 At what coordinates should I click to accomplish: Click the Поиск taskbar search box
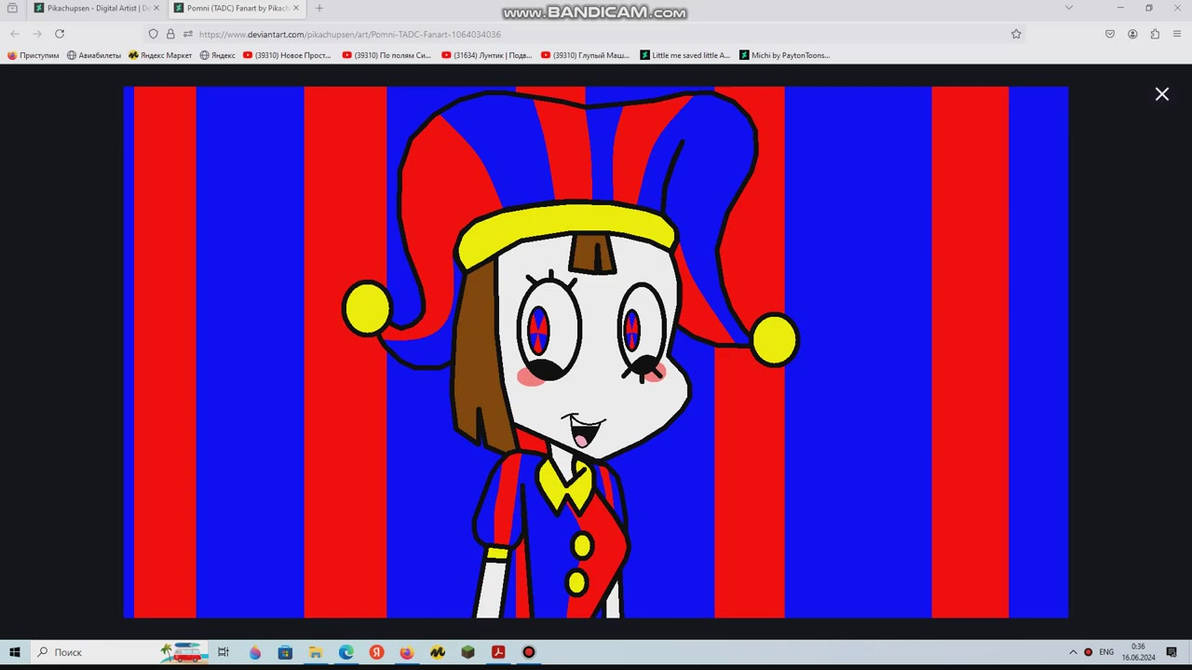119,652
